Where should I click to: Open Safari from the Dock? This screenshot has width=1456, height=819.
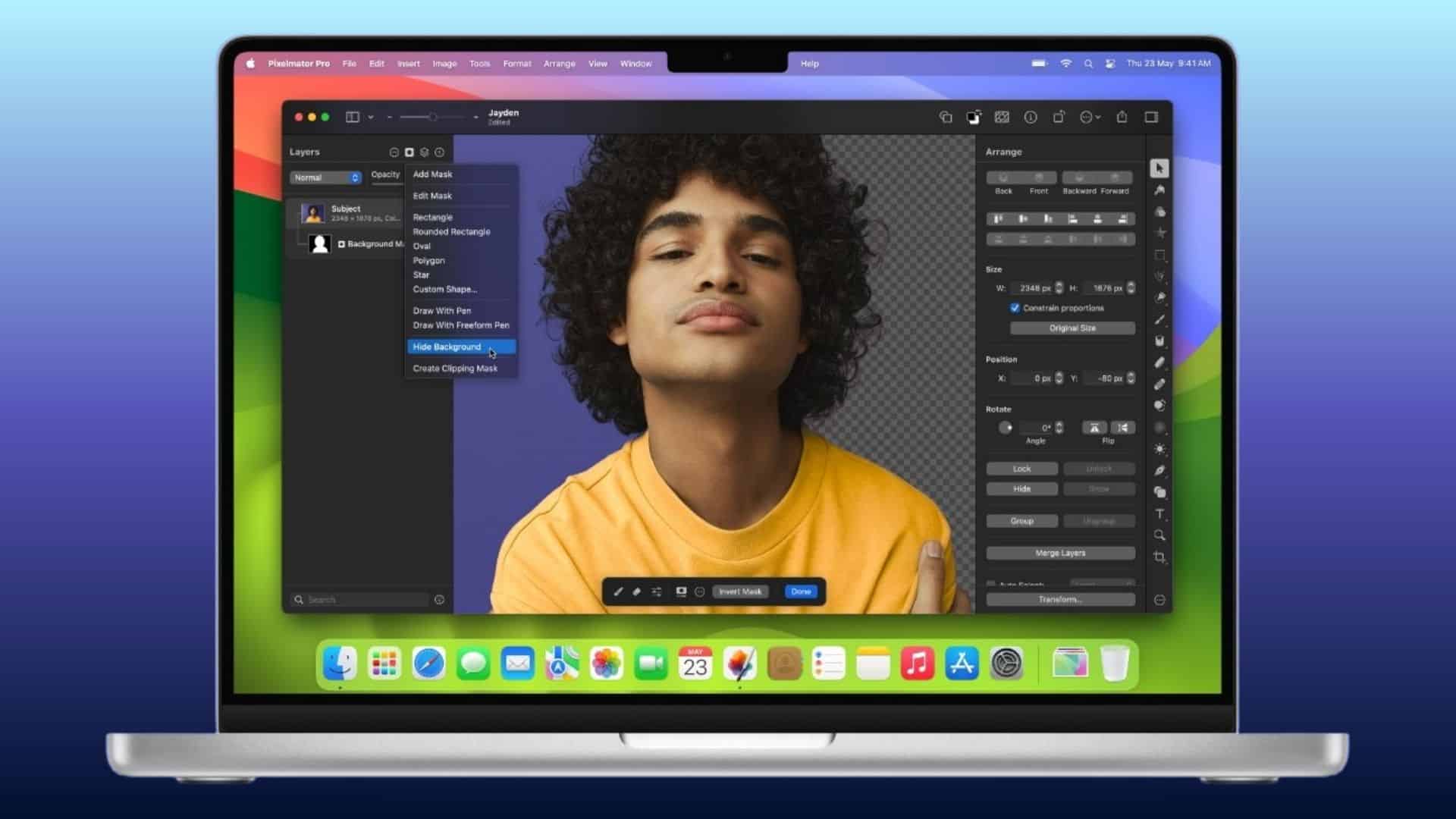(x=428, y=664)
